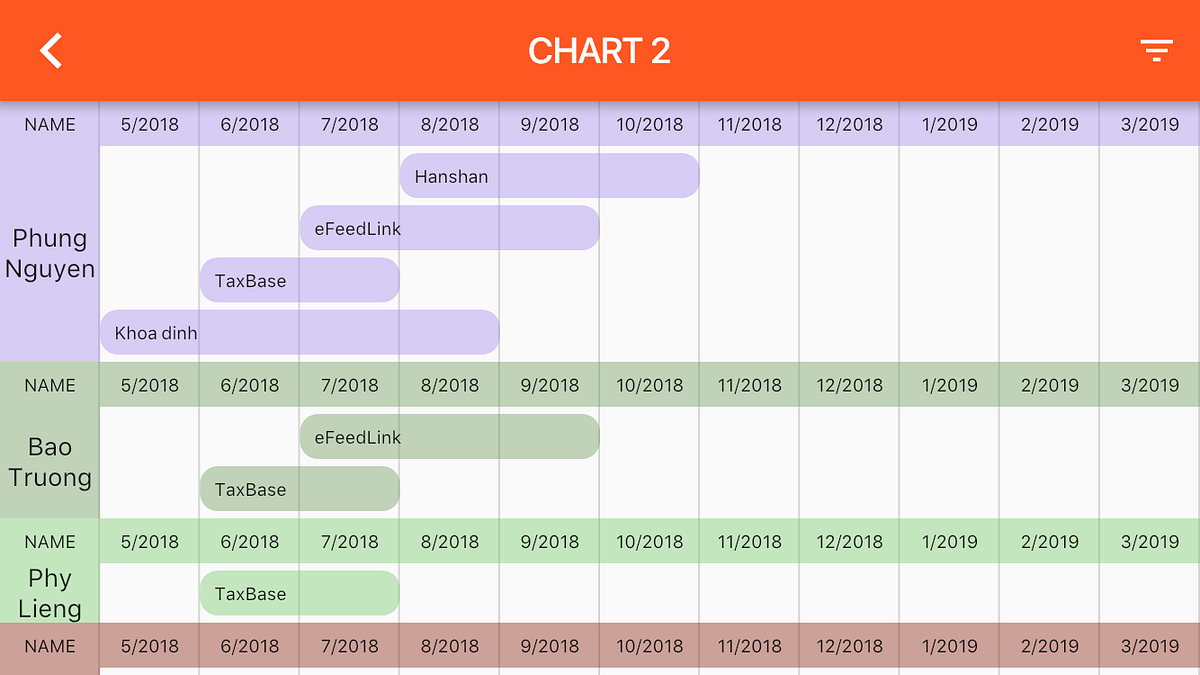
Task: Click the 10/2018 header in Bao Truong's section
Action: click(x=648, y=384)
